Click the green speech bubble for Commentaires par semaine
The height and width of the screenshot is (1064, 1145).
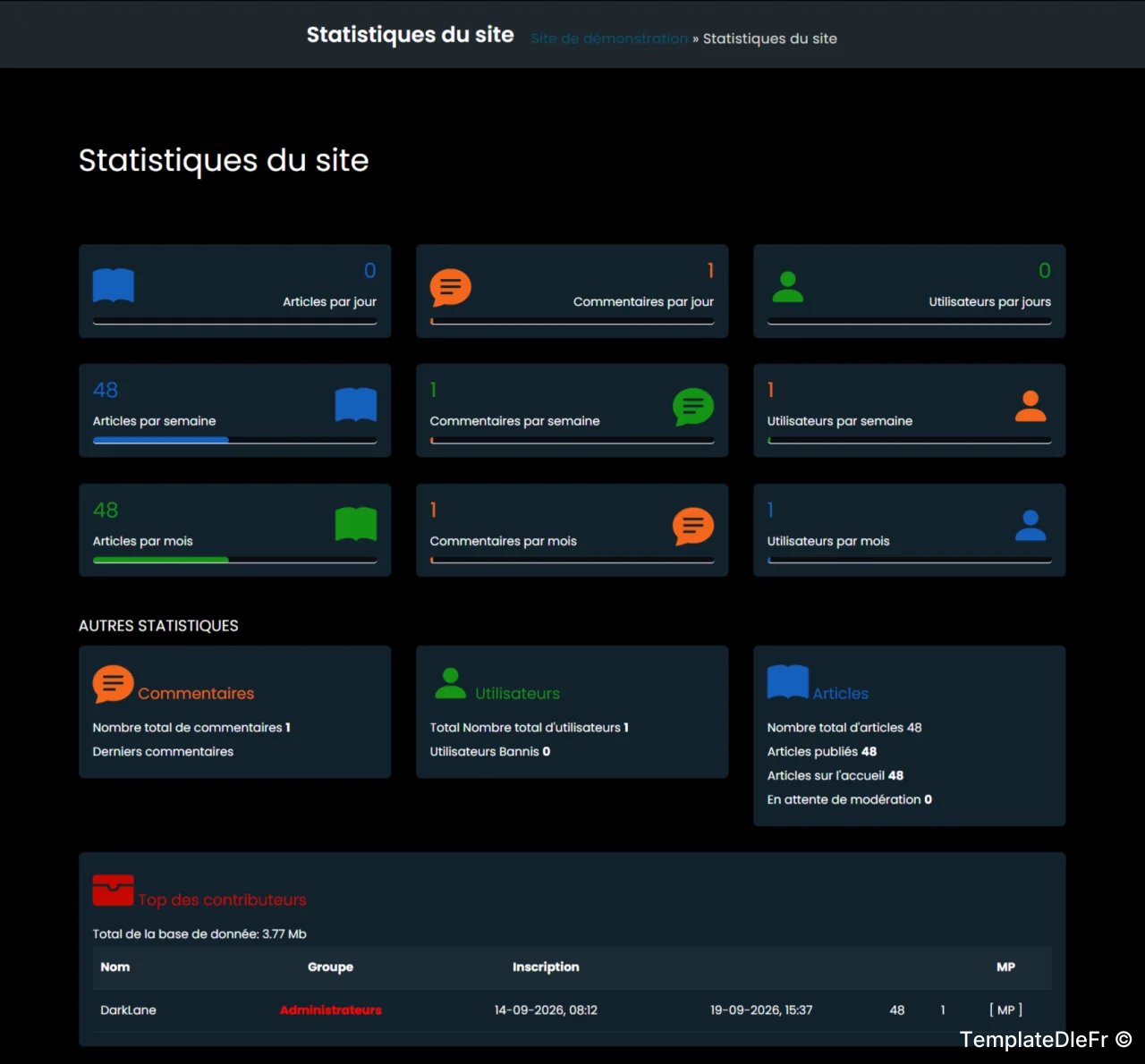tap(693, 407)
